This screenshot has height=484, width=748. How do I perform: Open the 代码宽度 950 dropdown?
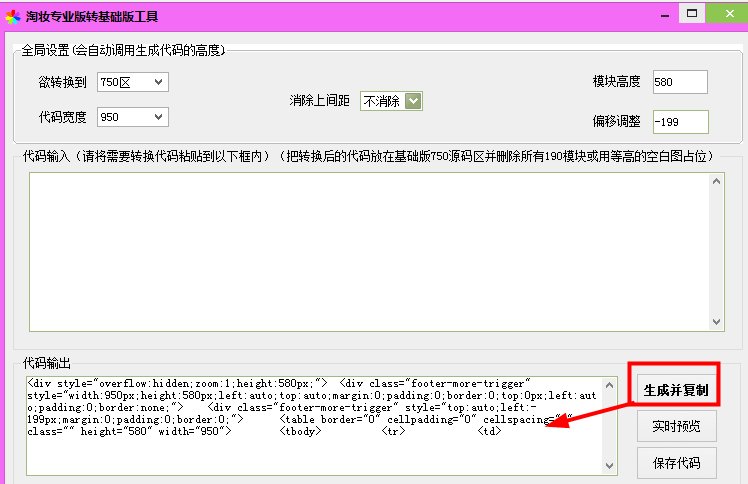(133, 117)
